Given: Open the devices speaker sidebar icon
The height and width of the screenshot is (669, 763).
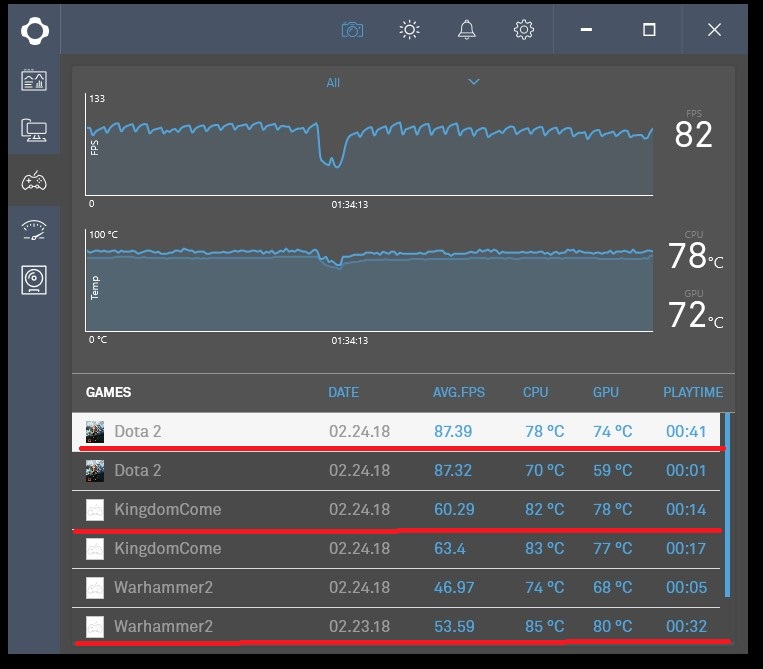Looking at the screenshot, I should [34, 280].
